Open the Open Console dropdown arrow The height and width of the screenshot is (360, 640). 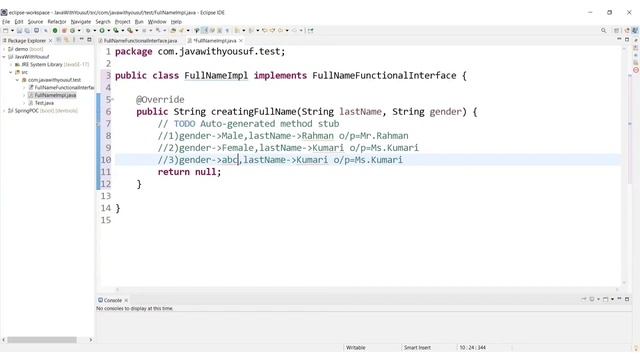(612, 299)
